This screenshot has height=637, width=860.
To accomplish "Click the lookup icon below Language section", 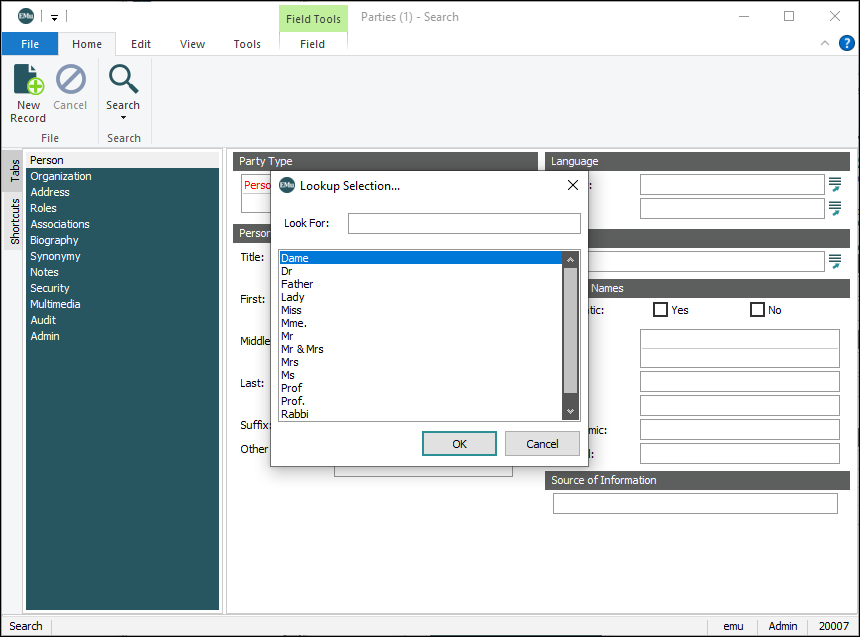I will [834, 261].
